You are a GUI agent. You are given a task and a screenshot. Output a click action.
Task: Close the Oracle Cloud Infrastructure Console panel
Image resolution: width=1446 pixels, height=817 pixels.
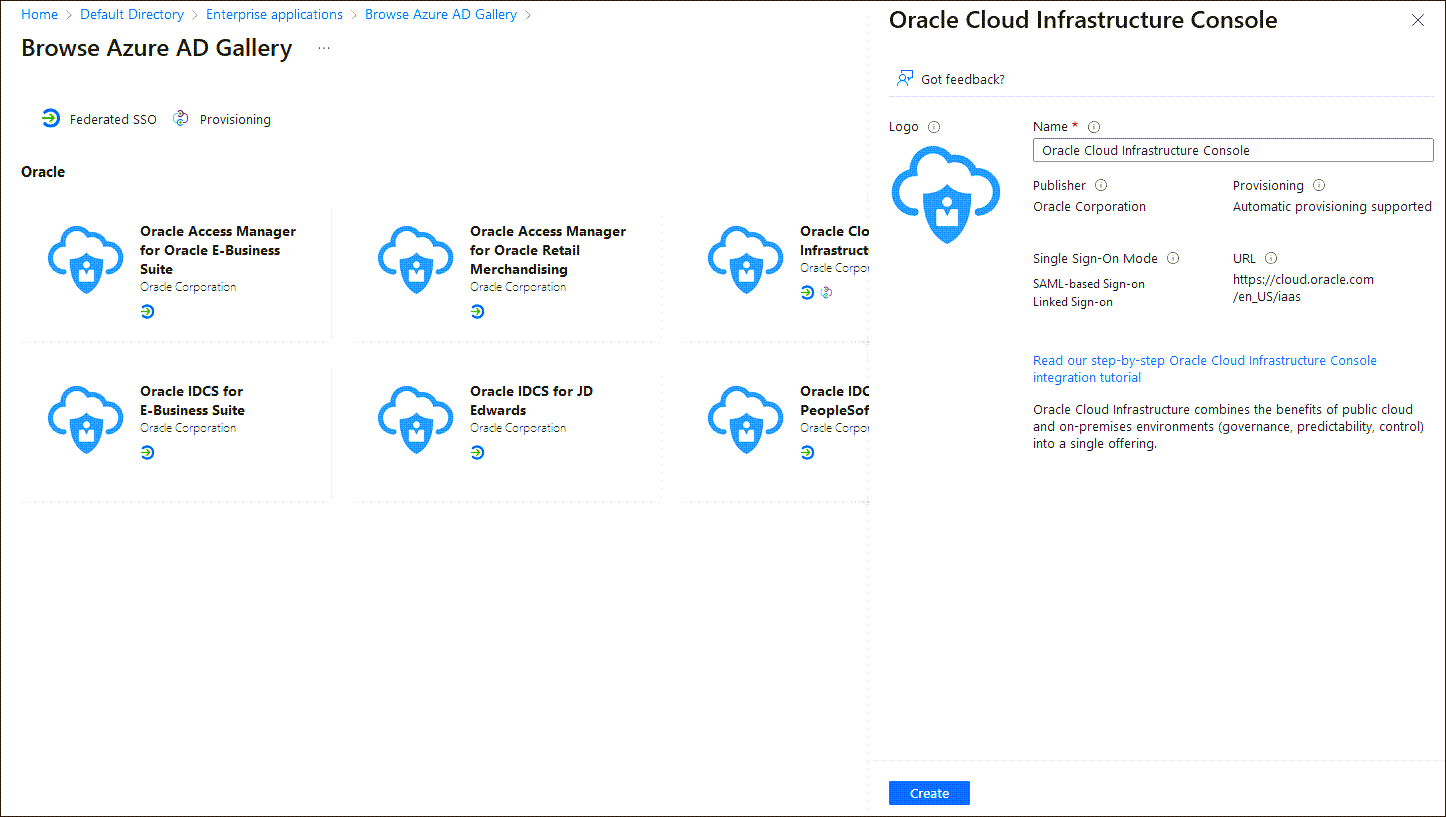(1417, 20)
